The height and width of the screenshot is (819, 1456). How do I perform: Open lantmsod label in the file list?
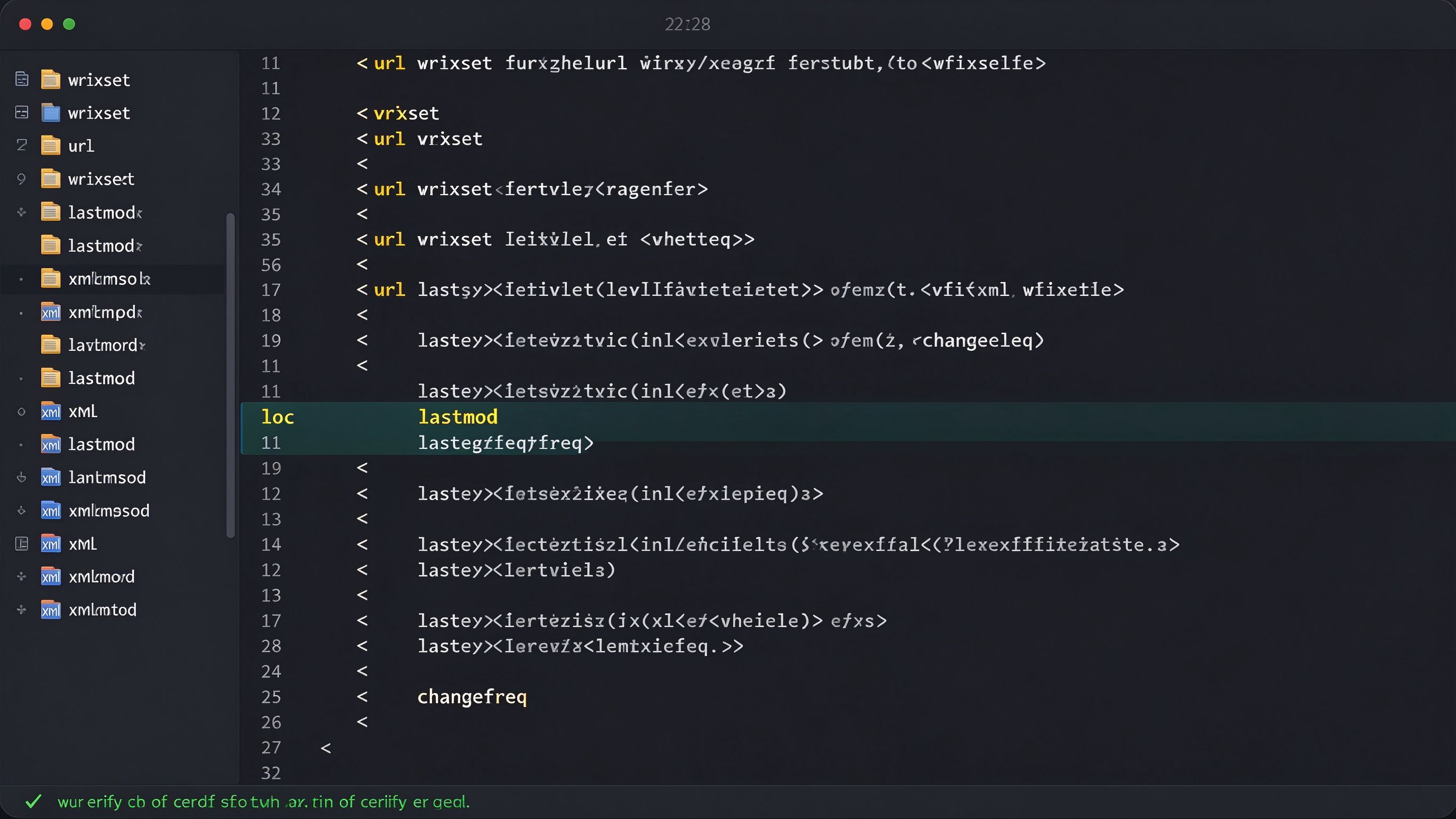(107, 478)
